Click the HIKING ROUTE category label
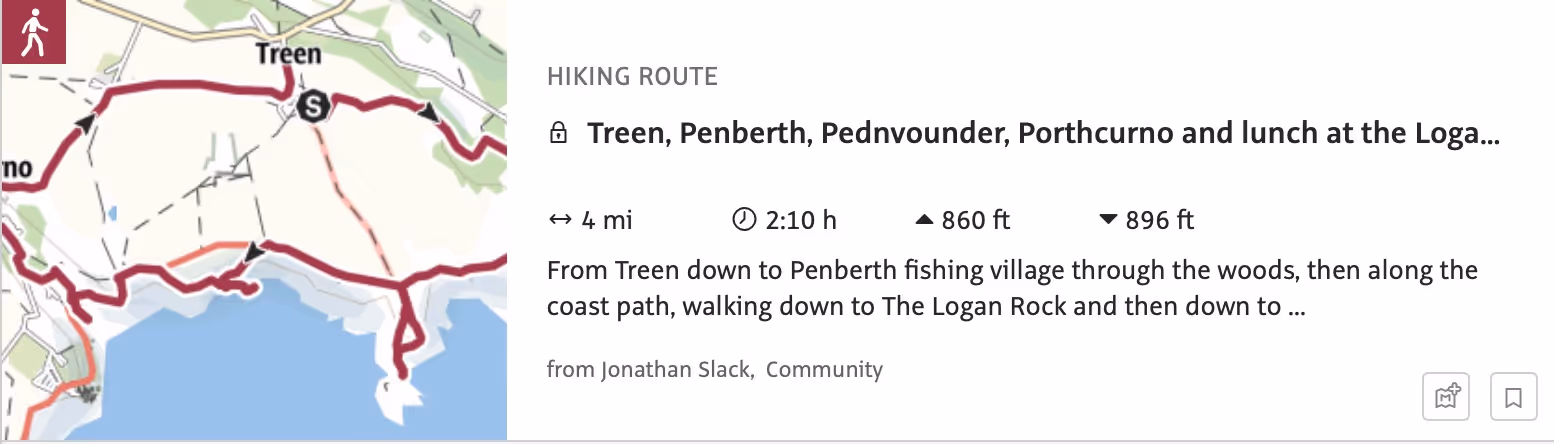 [632, 76]
